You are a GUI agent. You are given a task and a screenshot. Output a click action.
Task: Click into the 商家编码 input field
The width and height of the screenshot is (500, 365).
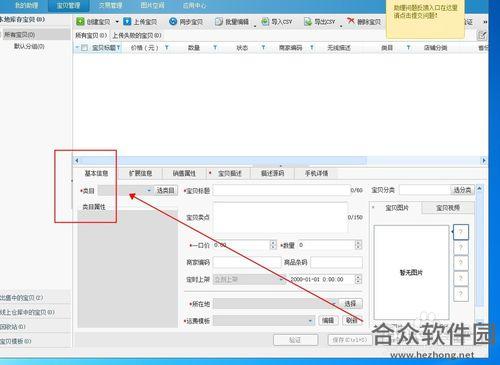(247, 262)
